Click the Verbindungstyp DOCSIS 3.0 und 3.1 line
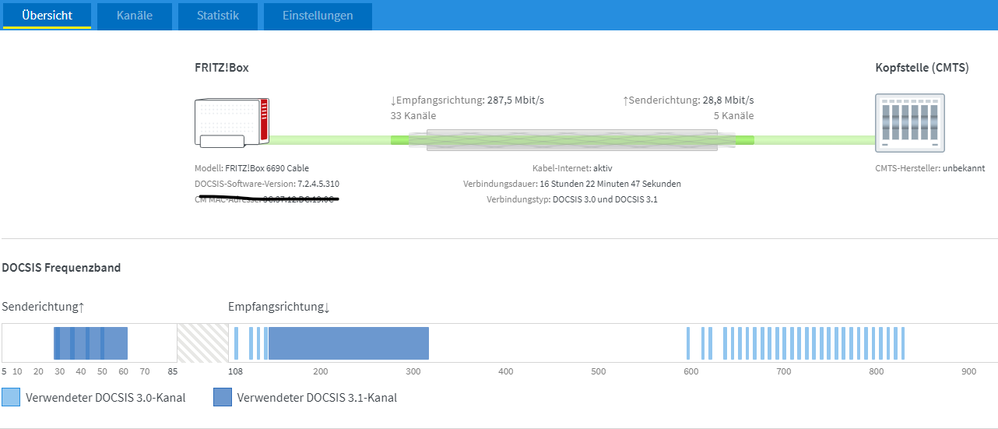This screenshot has height=429, width=998. tap(572, 199)
